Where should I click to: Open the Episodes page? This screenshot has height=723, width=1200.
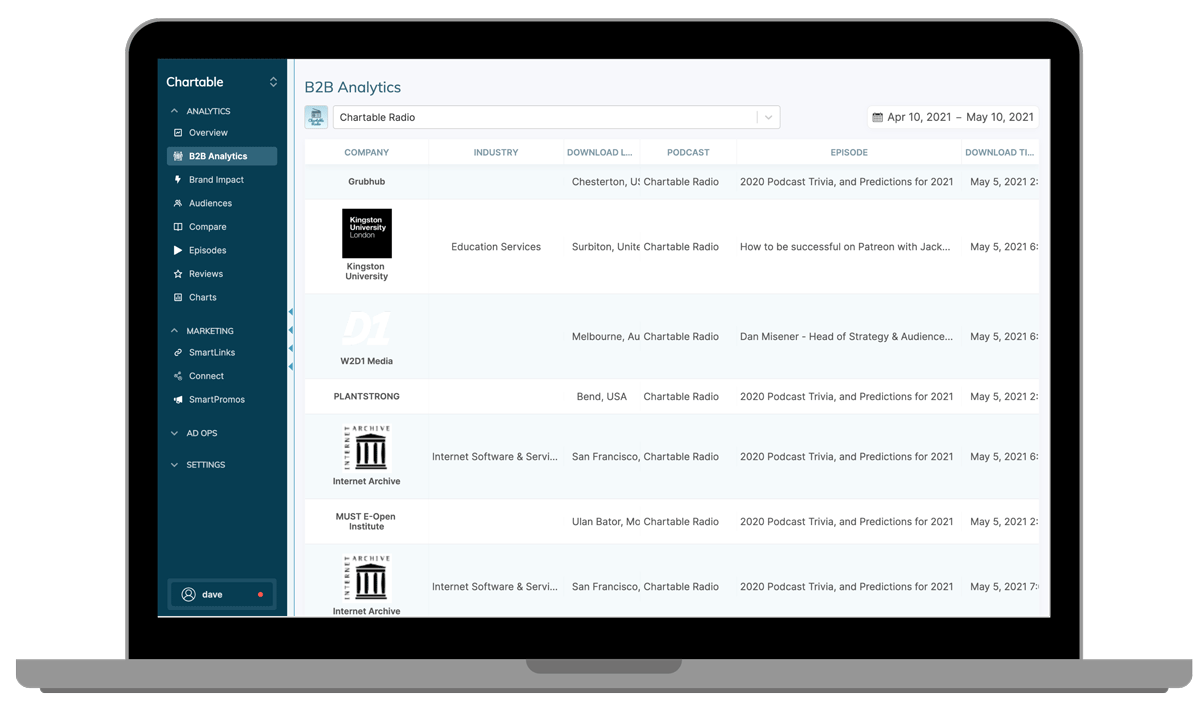pos(207,250)
